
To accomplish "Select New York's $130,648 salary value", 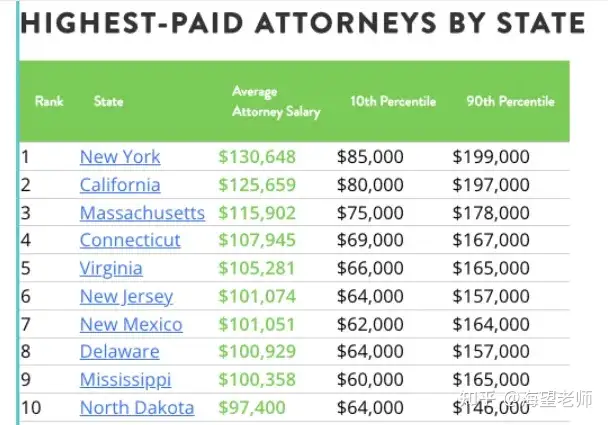I will click(x=257, y=157).
